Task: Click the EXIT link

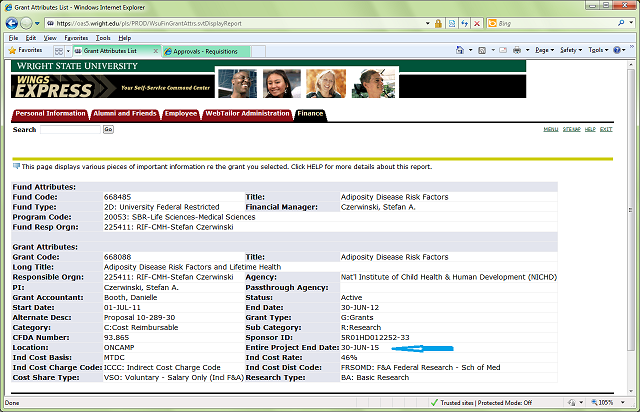Action: pyautogui.click(x=606, y=129)
